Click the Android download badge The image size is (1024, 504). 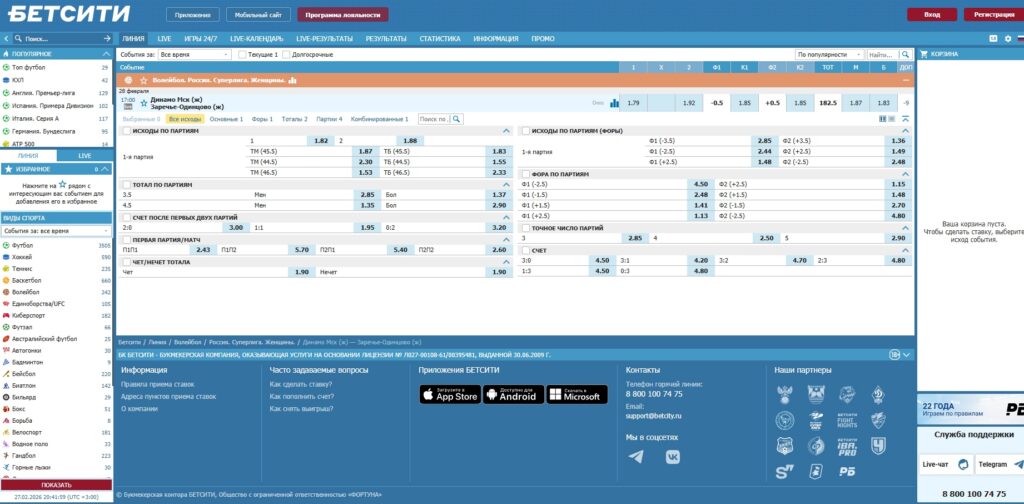[513, 394]
